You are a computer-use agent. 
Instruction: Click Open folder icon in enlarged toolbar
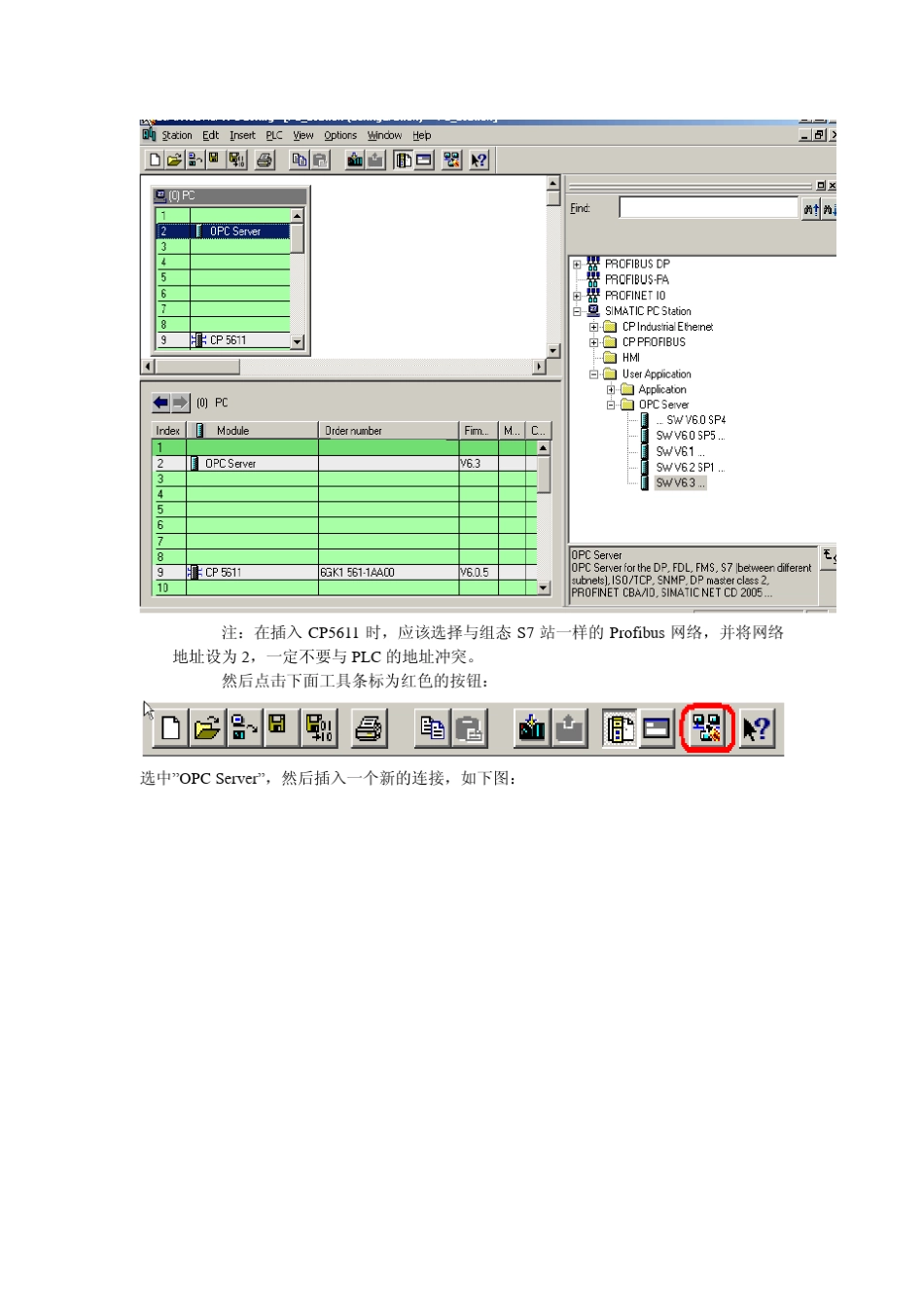point(207,727)
